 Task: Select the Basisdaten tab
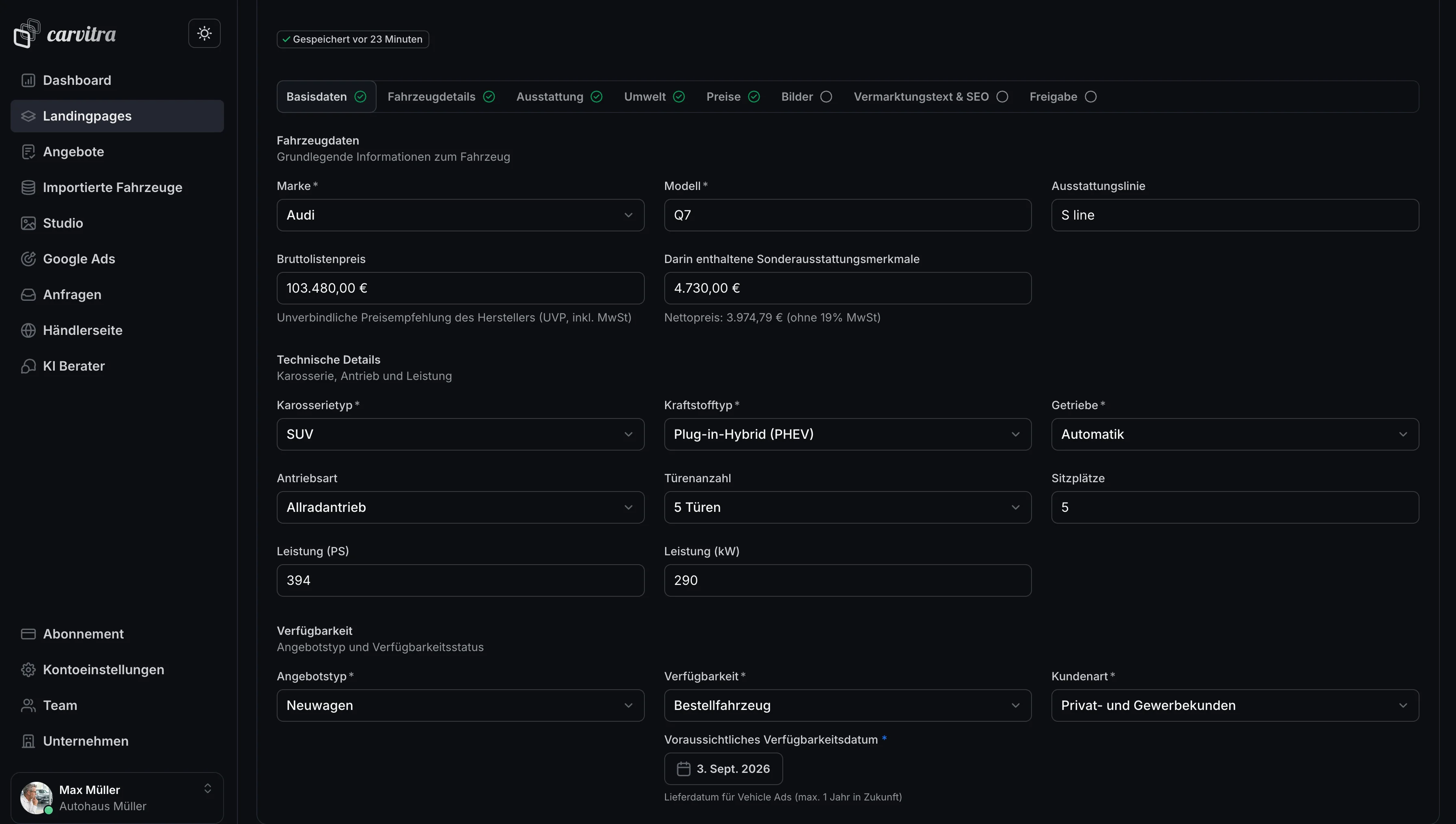326,97
